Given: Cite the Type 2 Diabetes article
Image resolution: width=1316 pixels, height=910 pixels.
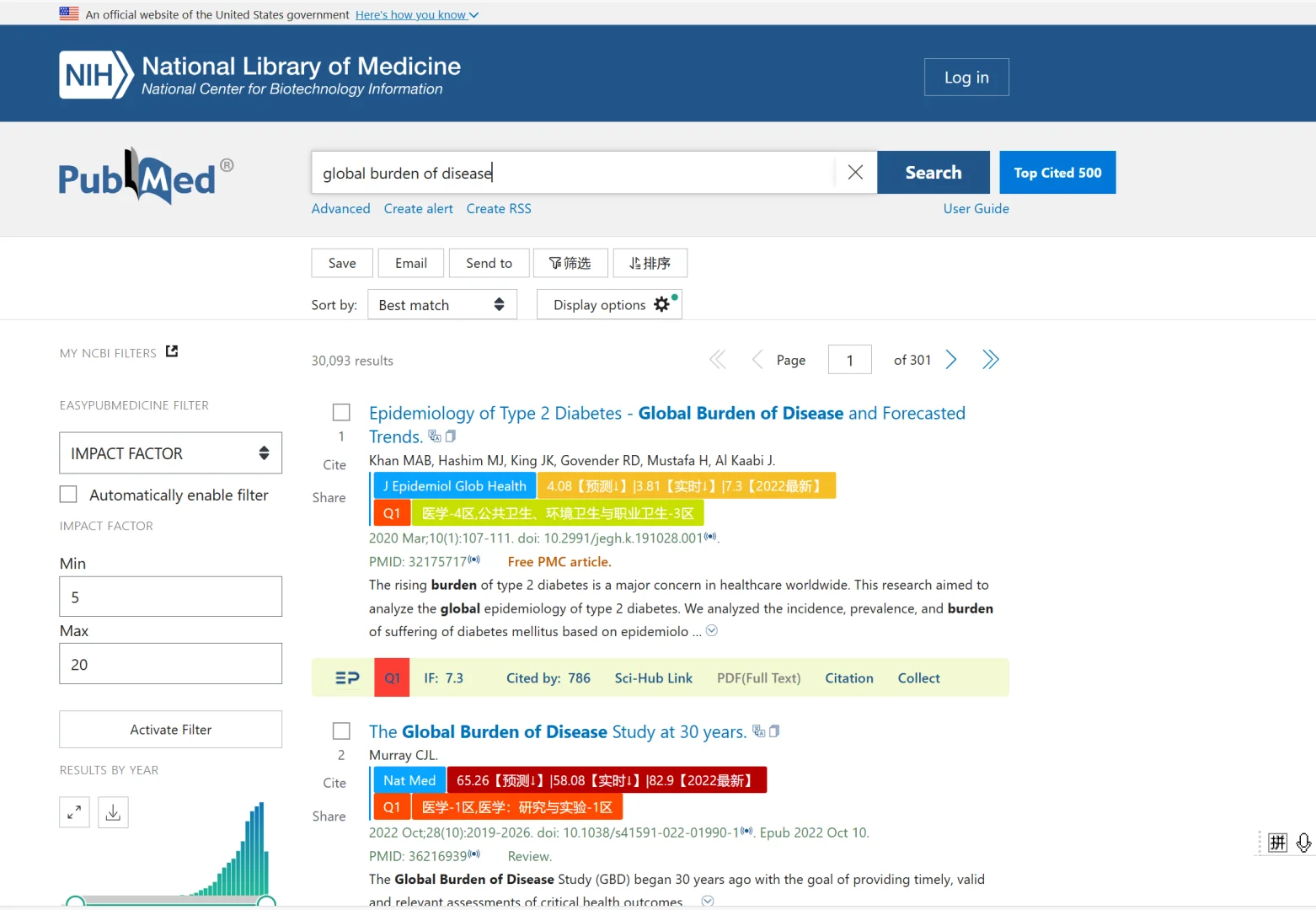Looking at the screenshot, I should click(x=334, y=464).
